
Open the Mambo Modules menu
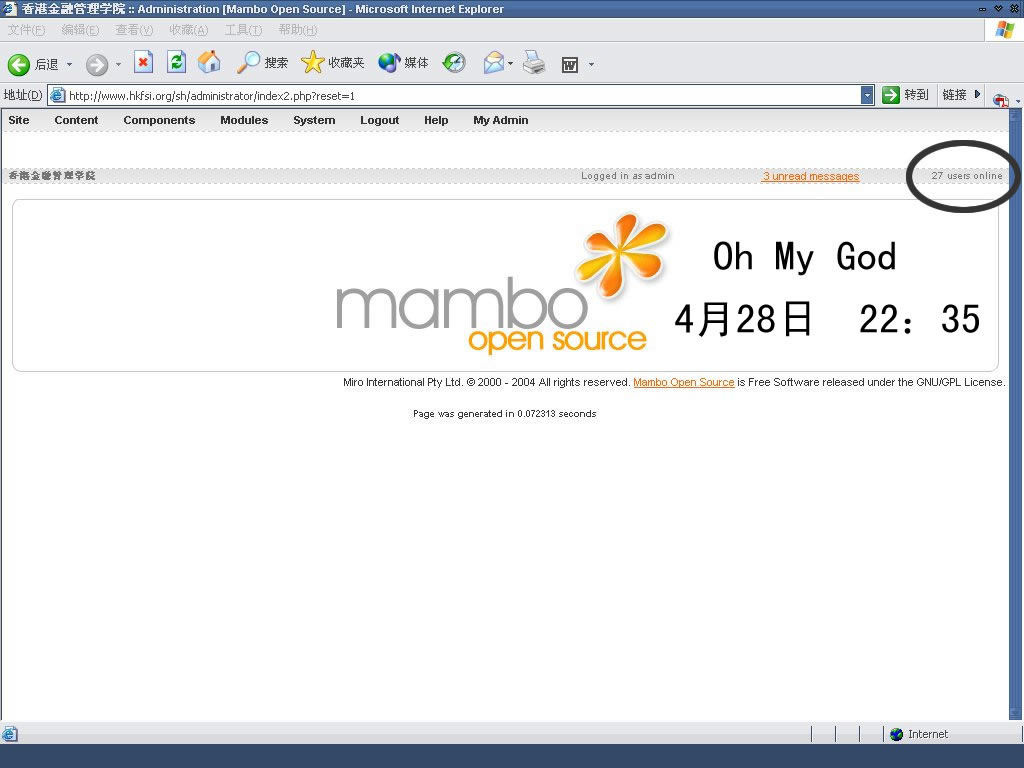click(x=244, y=120)
